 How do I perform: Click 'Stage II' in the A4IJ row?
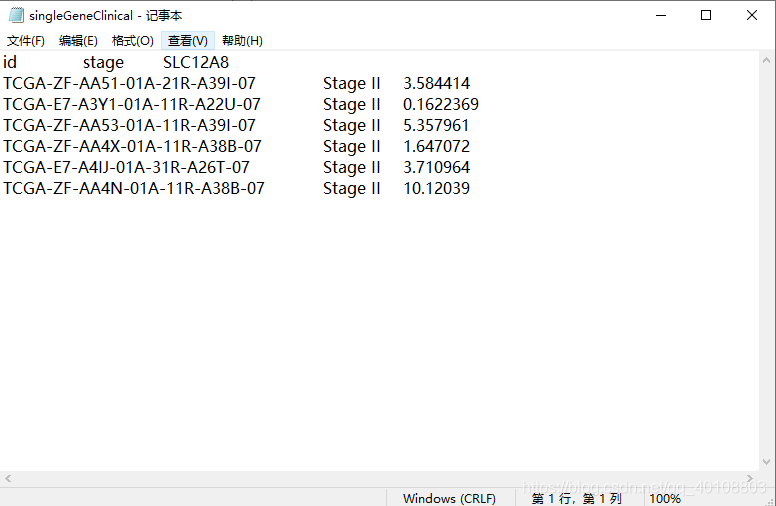(351, 168)
